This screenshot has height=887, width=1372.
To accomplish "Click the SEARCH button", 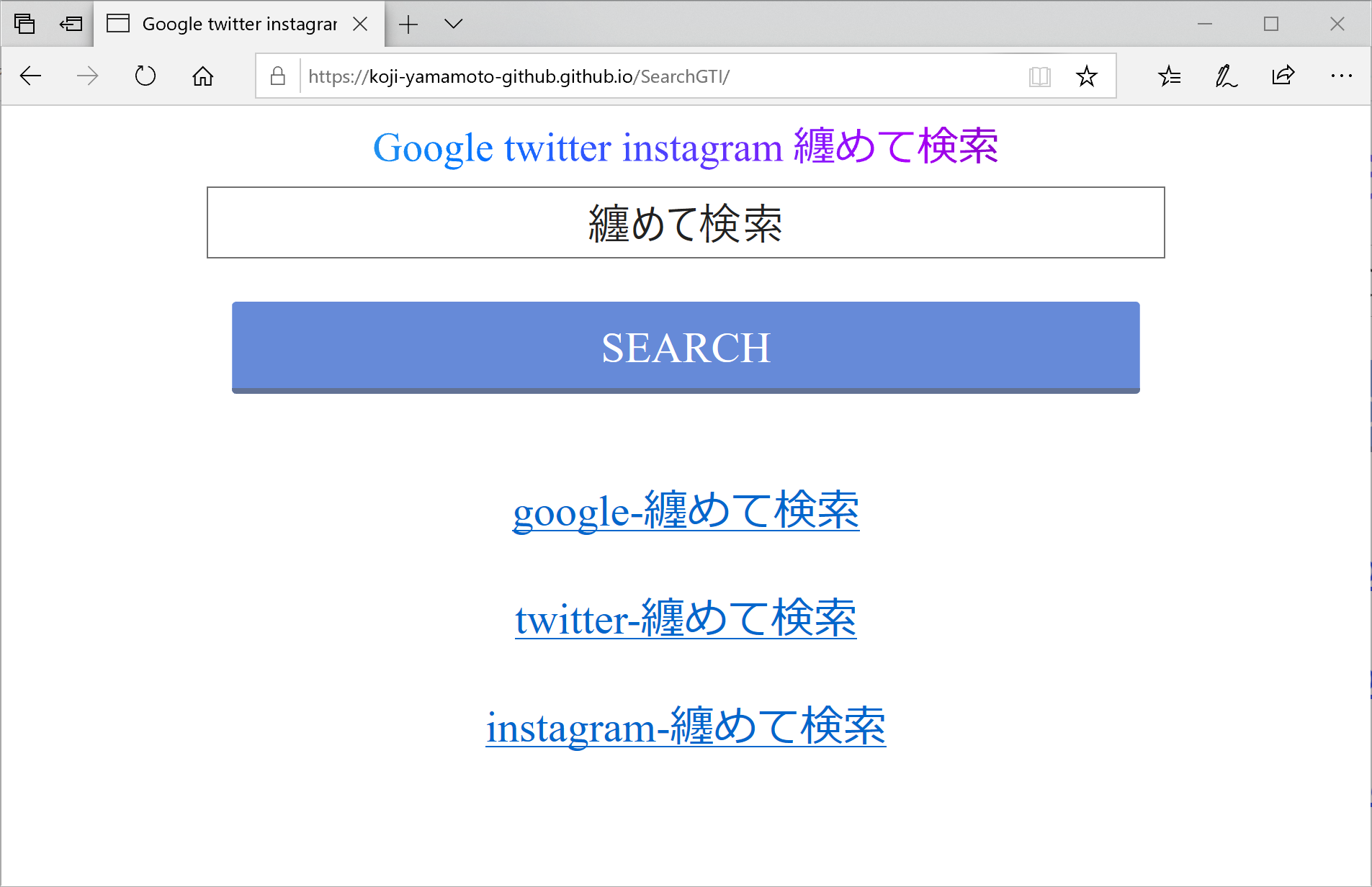I will [x=686, y=348].
